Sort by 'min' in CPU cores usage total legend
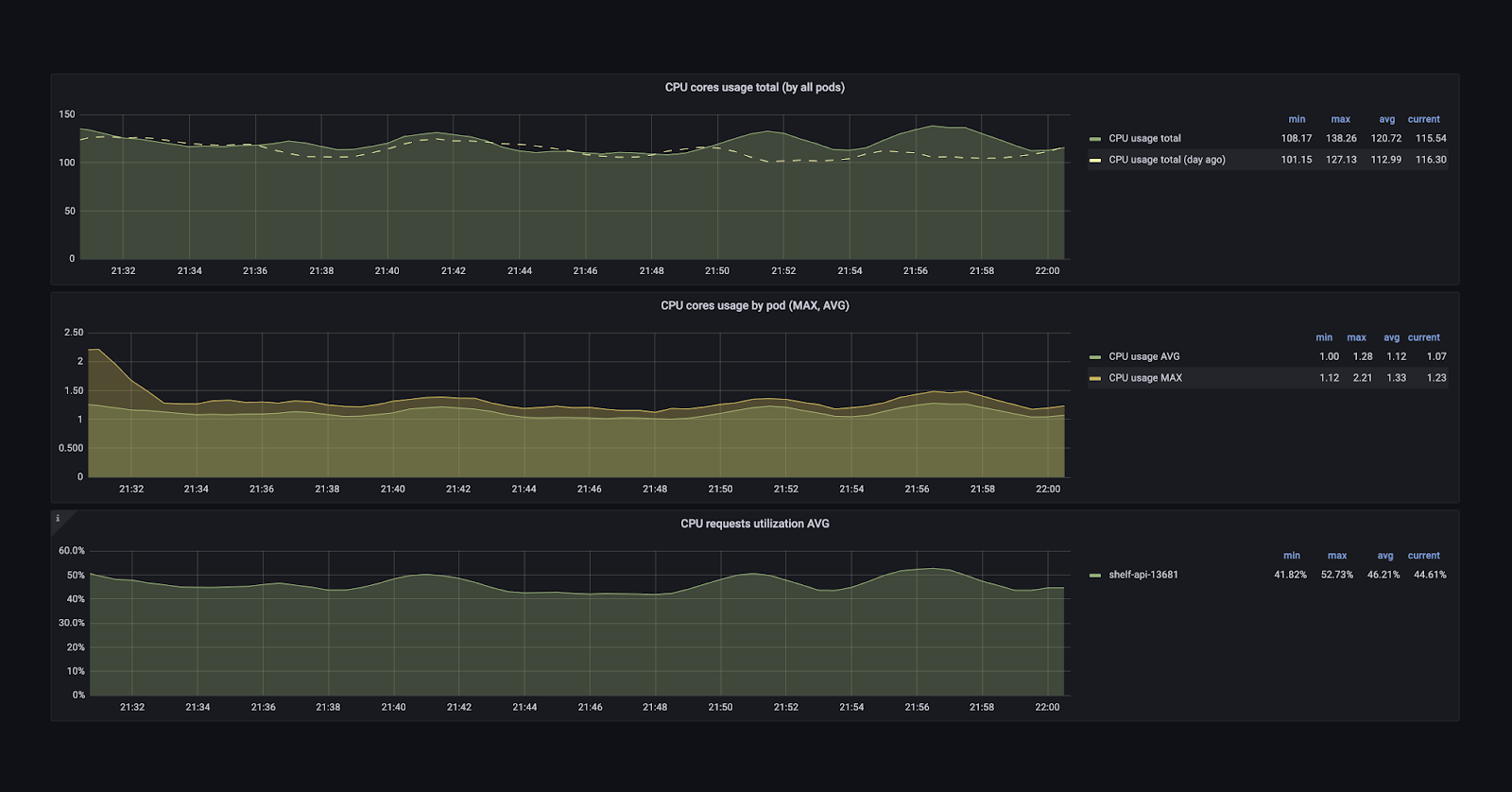The image size is (1512, 792). coord(1297,119)
